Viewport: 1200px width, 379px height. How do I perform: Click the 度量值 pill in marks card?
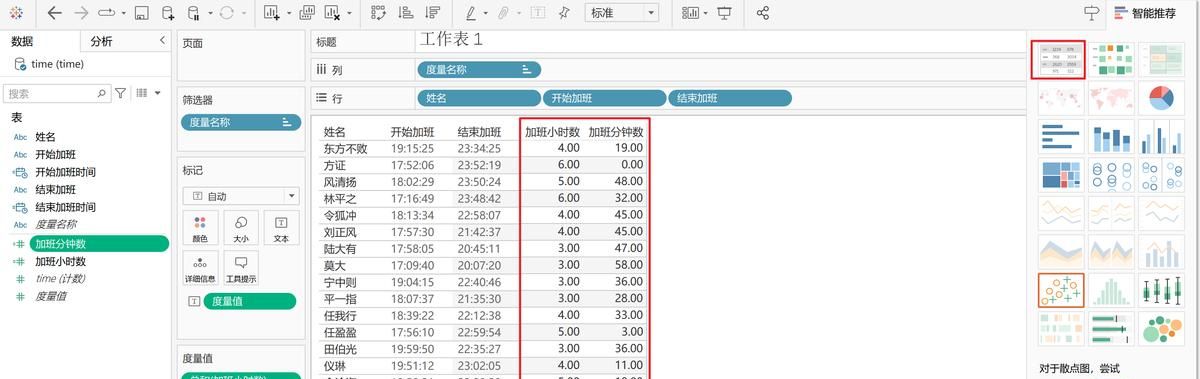(x=250, y=301)
